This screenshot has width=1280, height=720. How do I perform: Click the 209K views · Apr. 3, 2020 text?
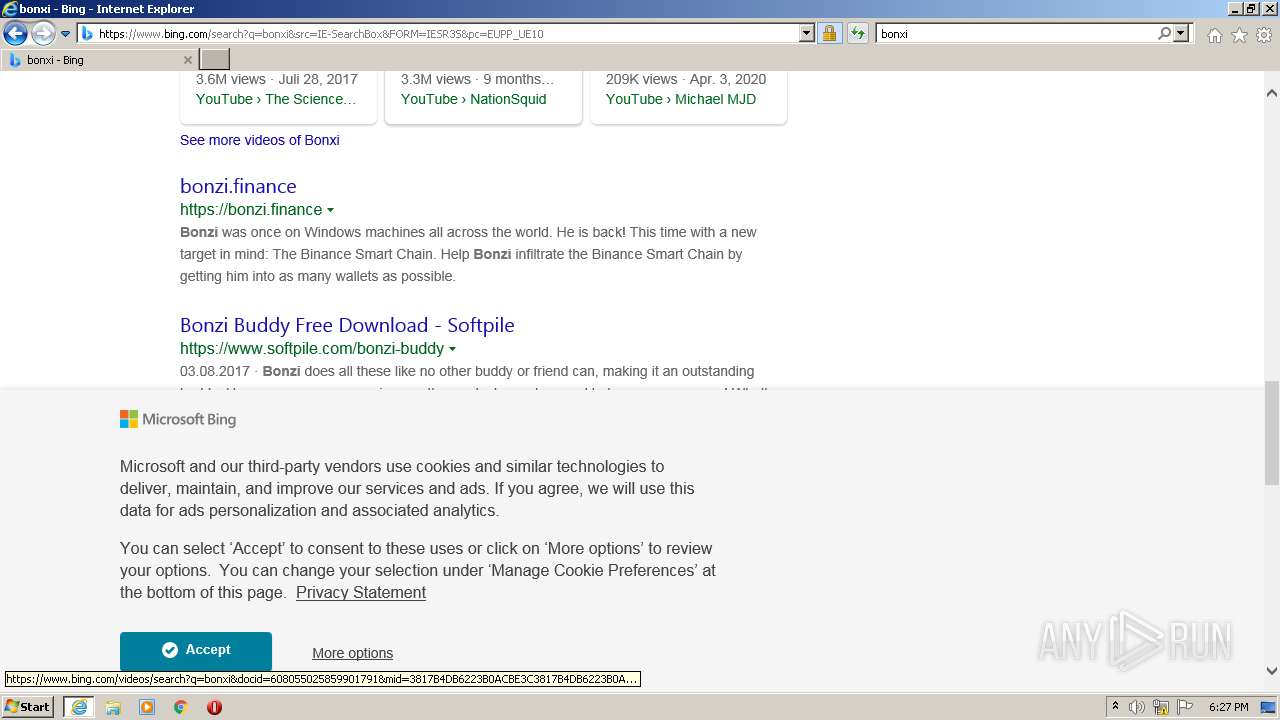coord(686,79)
